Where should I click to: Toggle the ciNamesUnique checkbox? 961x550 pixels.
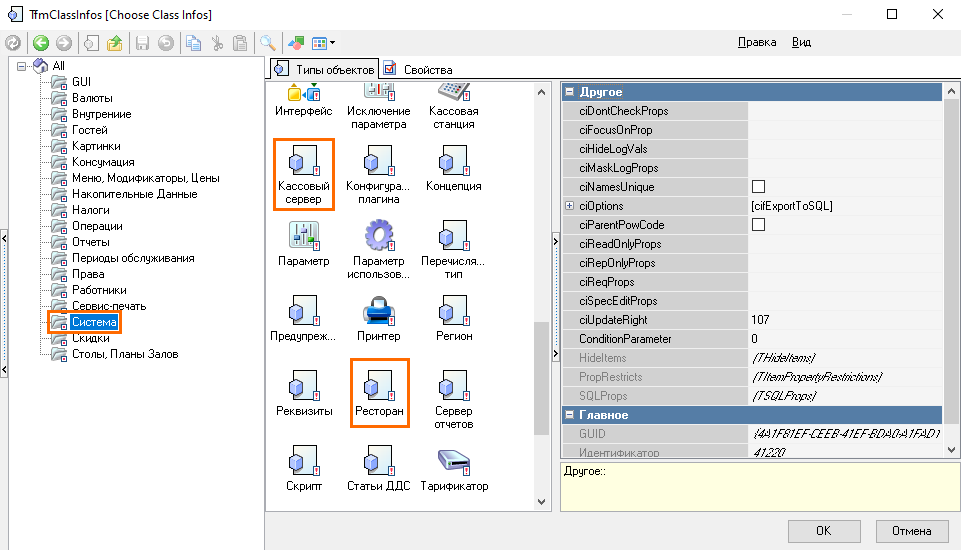coord(758,187)
